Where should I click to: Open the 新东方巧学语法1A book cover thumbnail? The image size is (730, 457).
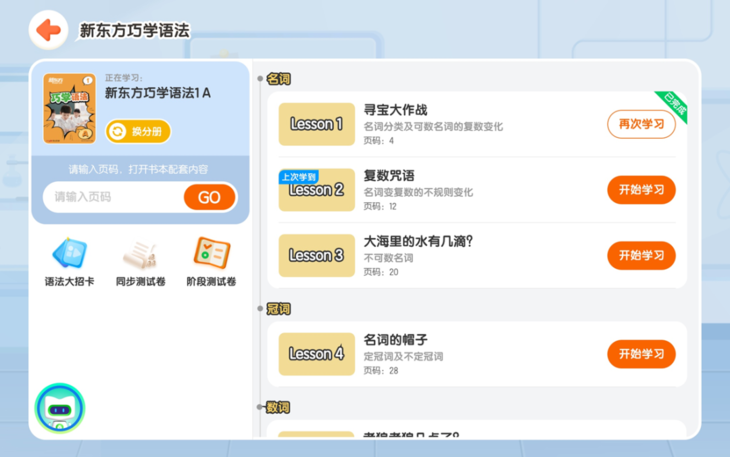(69, 108)
